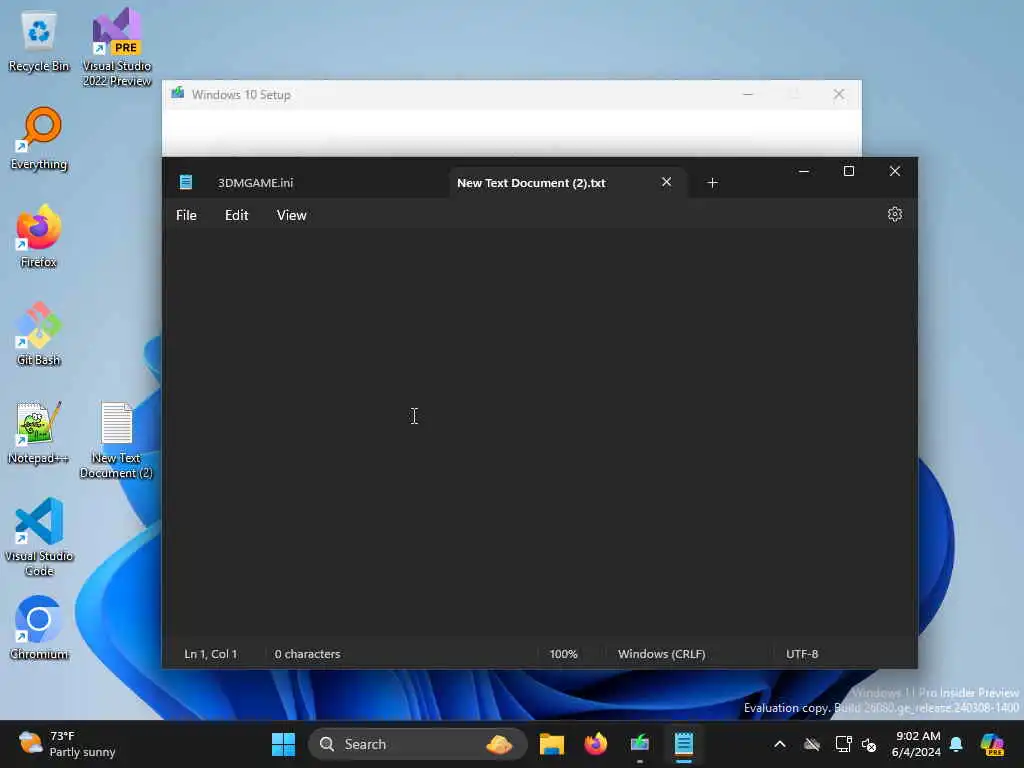Open Firefox from the taskbar
1024x768 pixels.
596,744
